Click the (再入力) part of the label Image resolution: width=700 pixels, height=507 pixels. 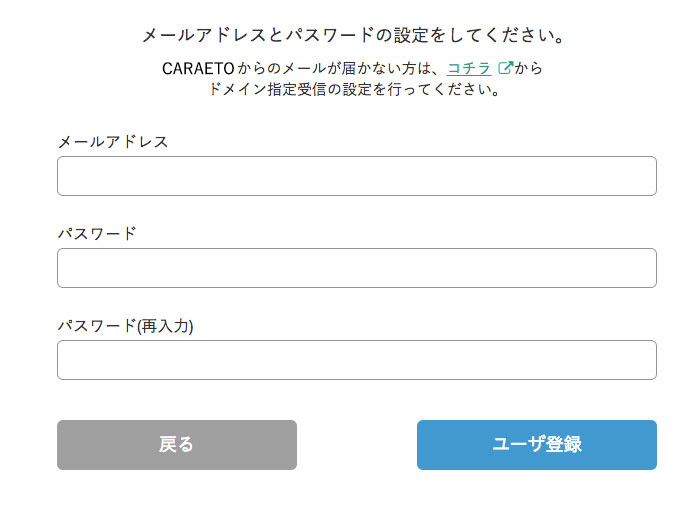165,326
